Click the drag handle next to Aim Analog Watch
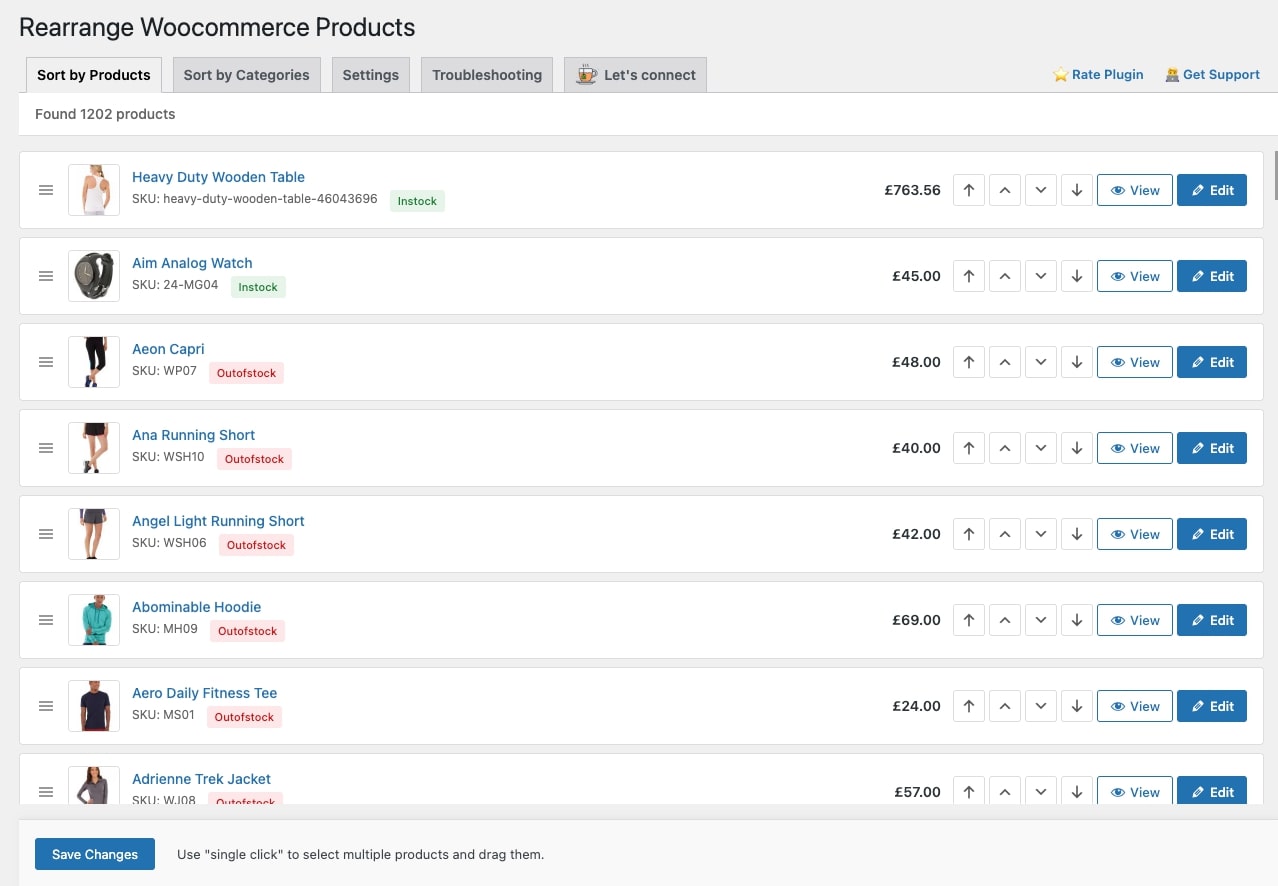The height and width of the screenshot is (886, 1278). [x=46, y=276]
